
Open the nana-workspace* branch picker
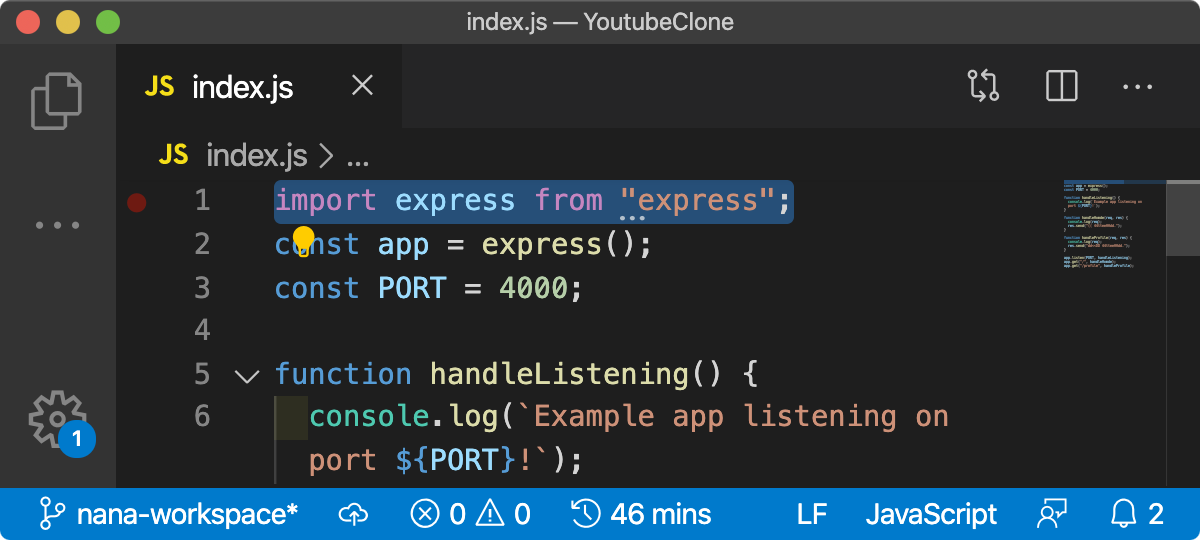tap(187, 514)
